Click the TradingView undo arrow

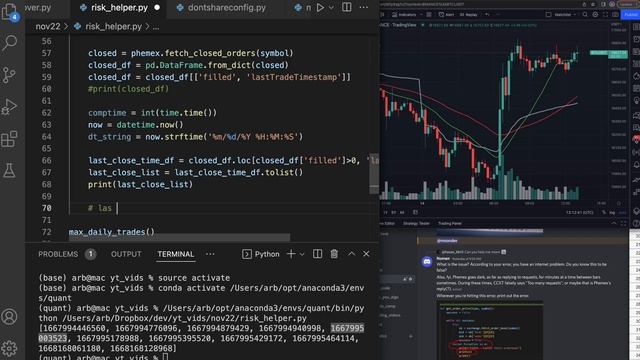point(487,15)
